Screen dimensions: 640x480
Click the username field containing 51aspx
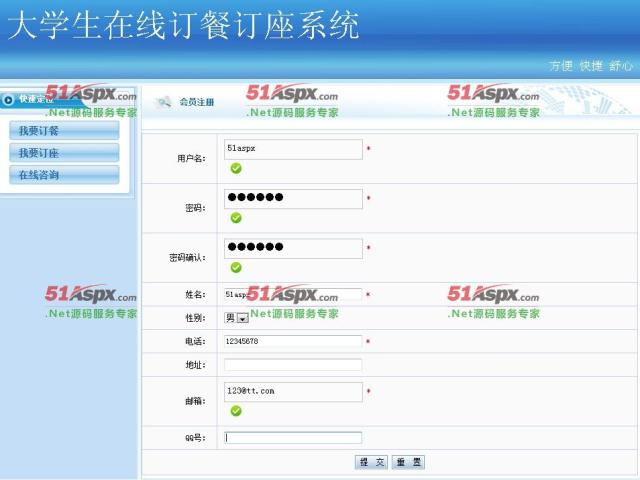point(293,149)
